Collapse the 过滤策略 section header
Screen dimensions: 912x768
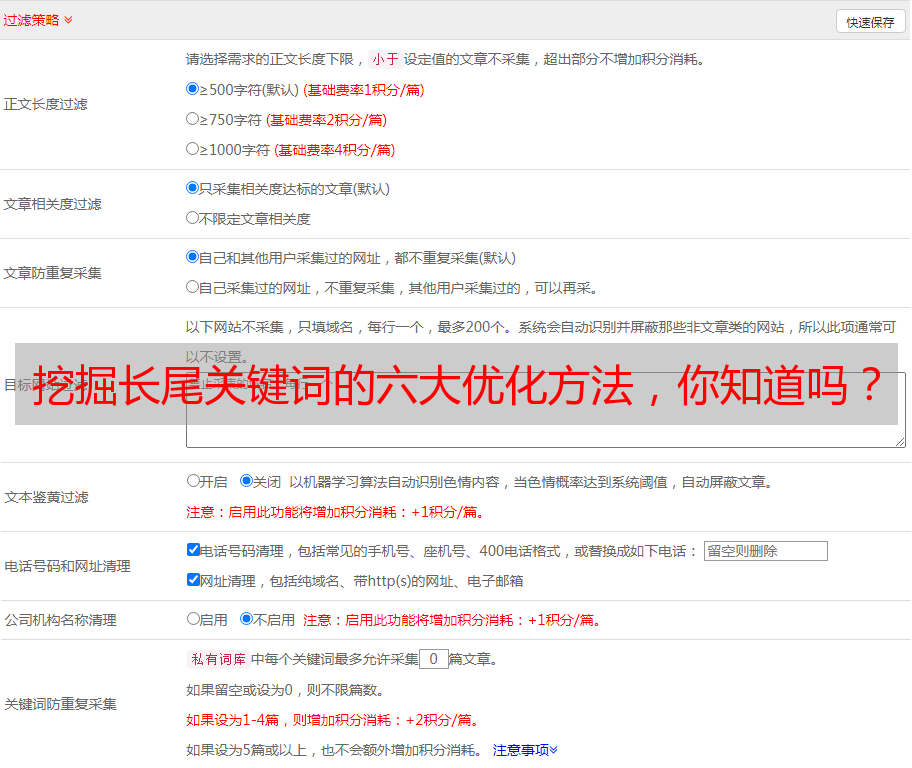pos(38,20)
